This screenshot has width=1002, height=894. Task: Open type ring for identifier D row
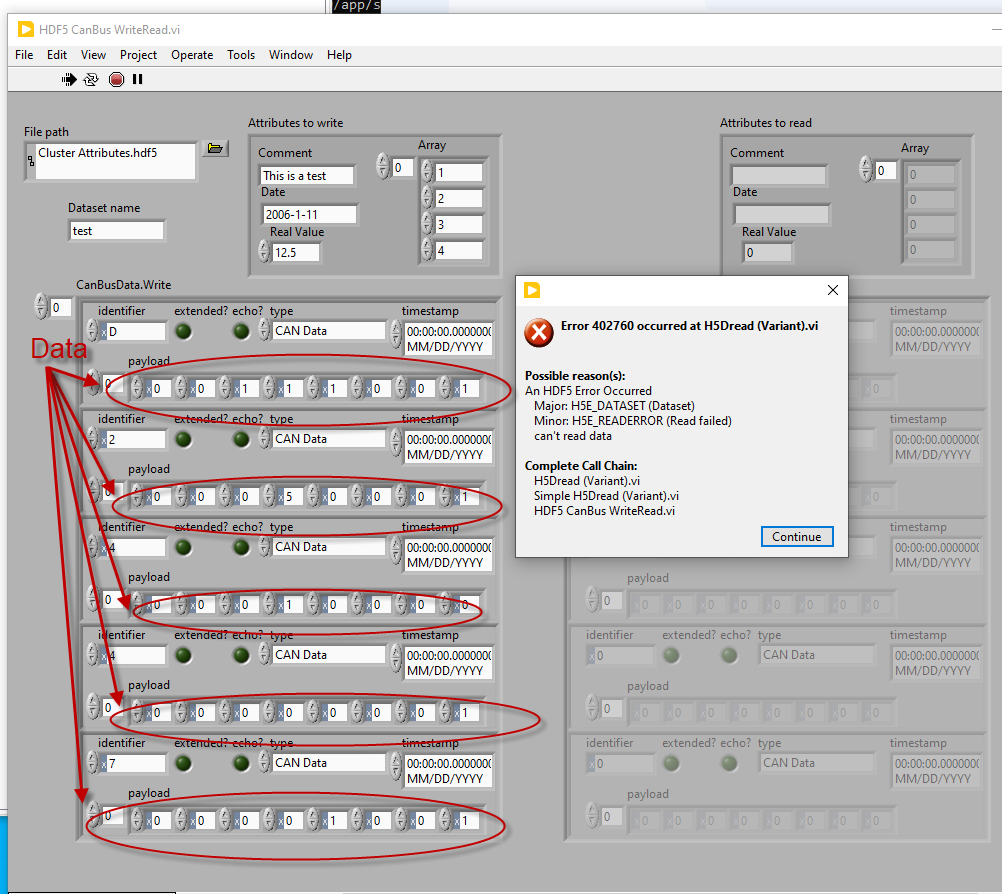(328, 331)
